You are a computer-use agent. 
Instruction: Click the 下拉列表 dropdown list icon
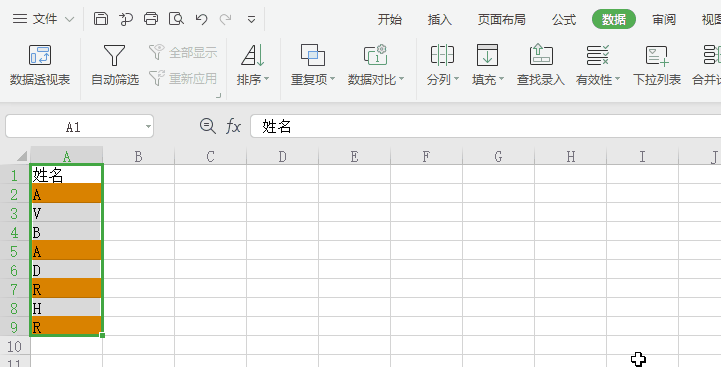pyautogui.click(x=657, y=55)
